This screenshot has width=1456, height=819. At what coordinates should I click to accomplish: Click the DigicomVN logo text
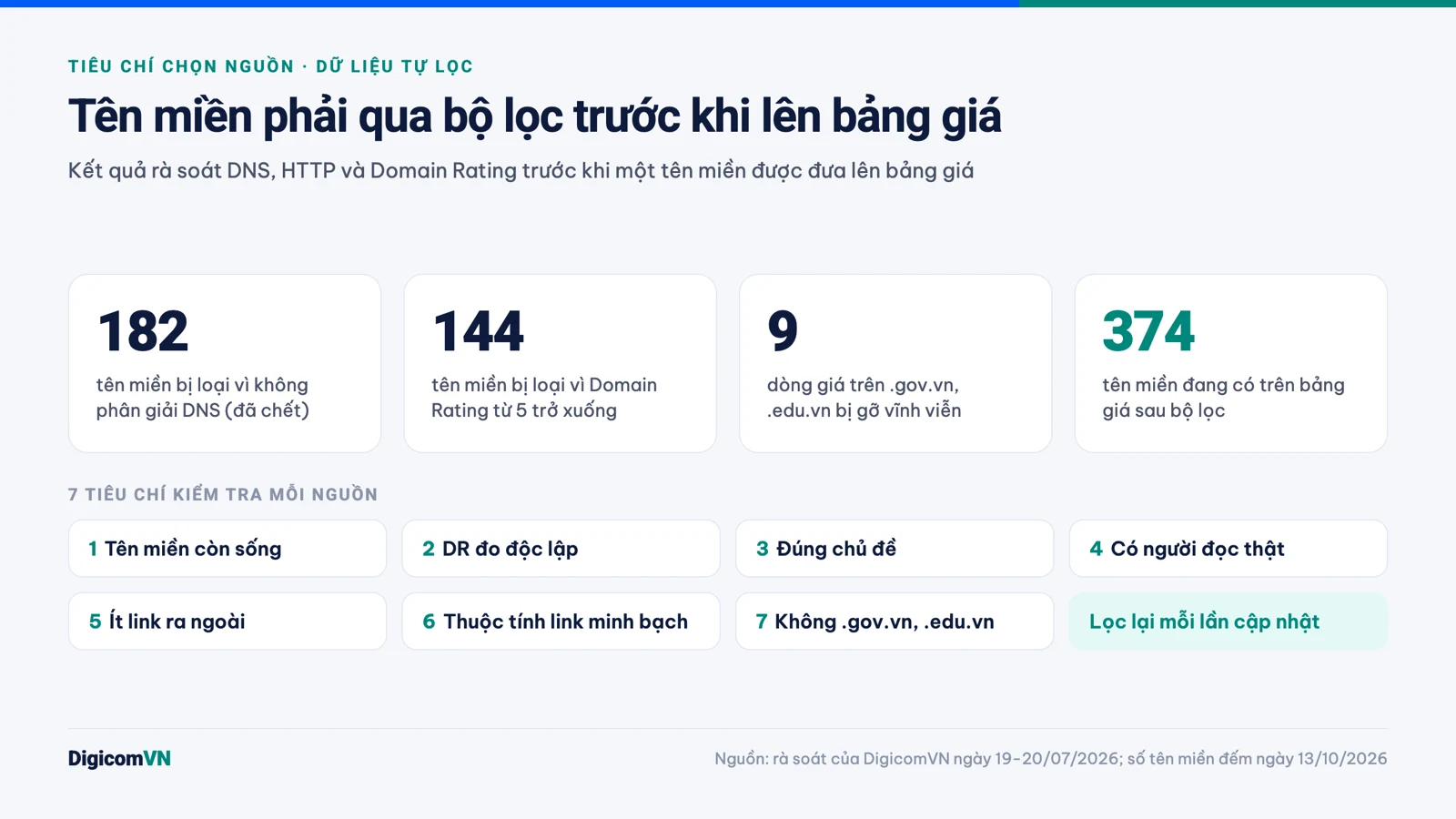[x=119, y=759]
